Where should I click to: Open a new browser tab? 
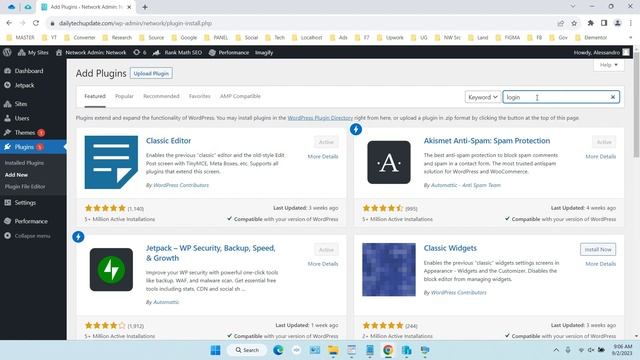144,7
